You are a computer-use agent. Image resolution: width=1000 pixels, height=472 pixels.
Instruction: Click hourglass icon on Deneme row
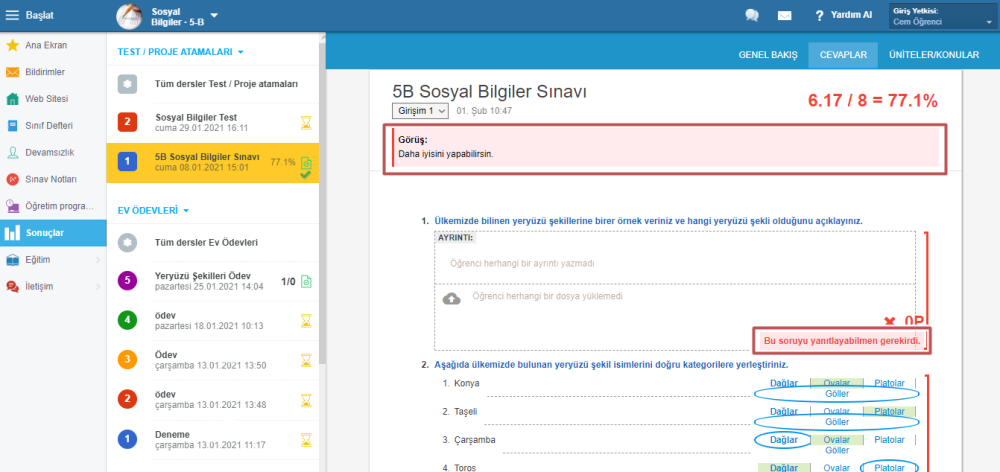coord(306,439)
